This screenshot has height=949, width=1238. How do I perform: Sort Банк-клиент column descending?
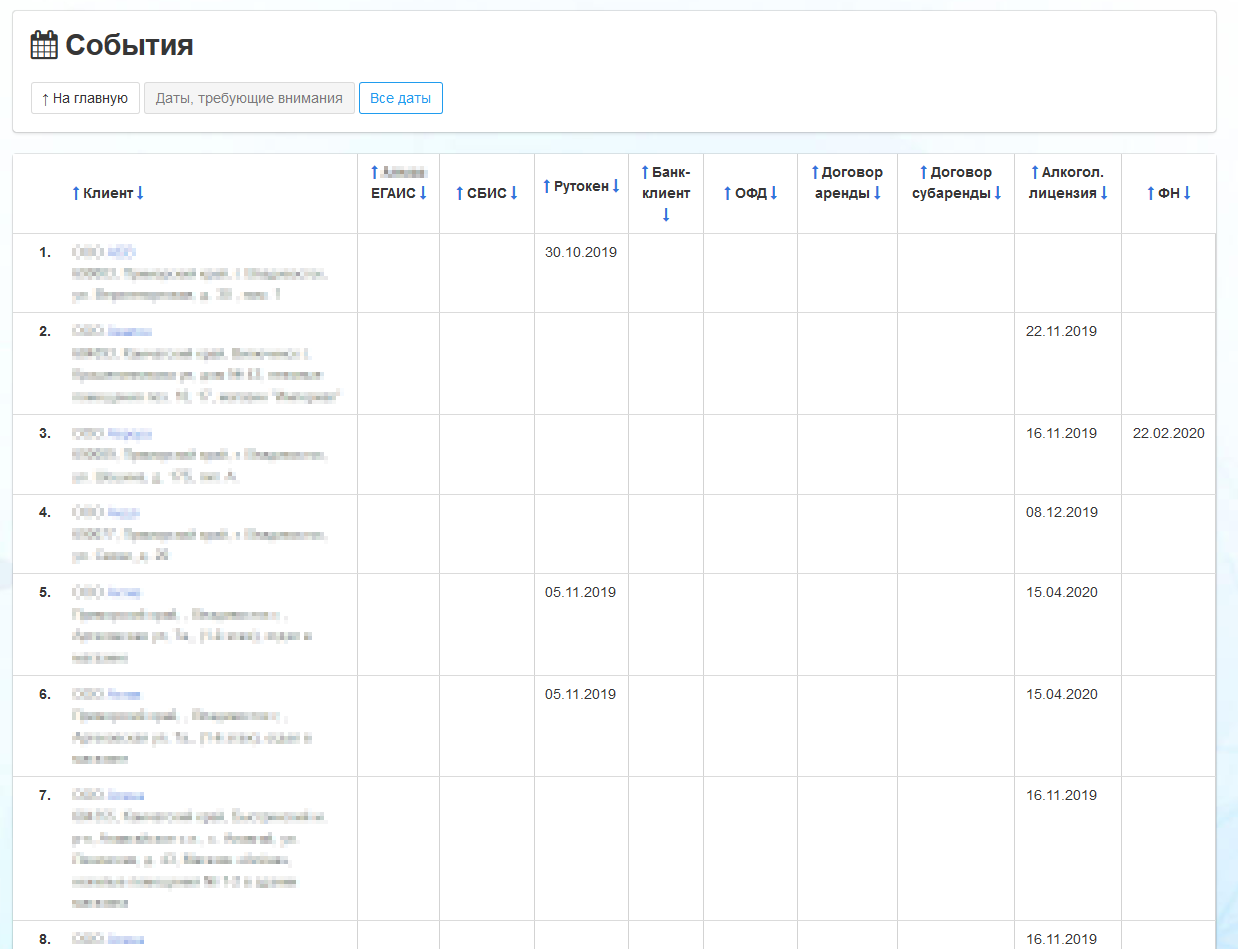point(666,214)
